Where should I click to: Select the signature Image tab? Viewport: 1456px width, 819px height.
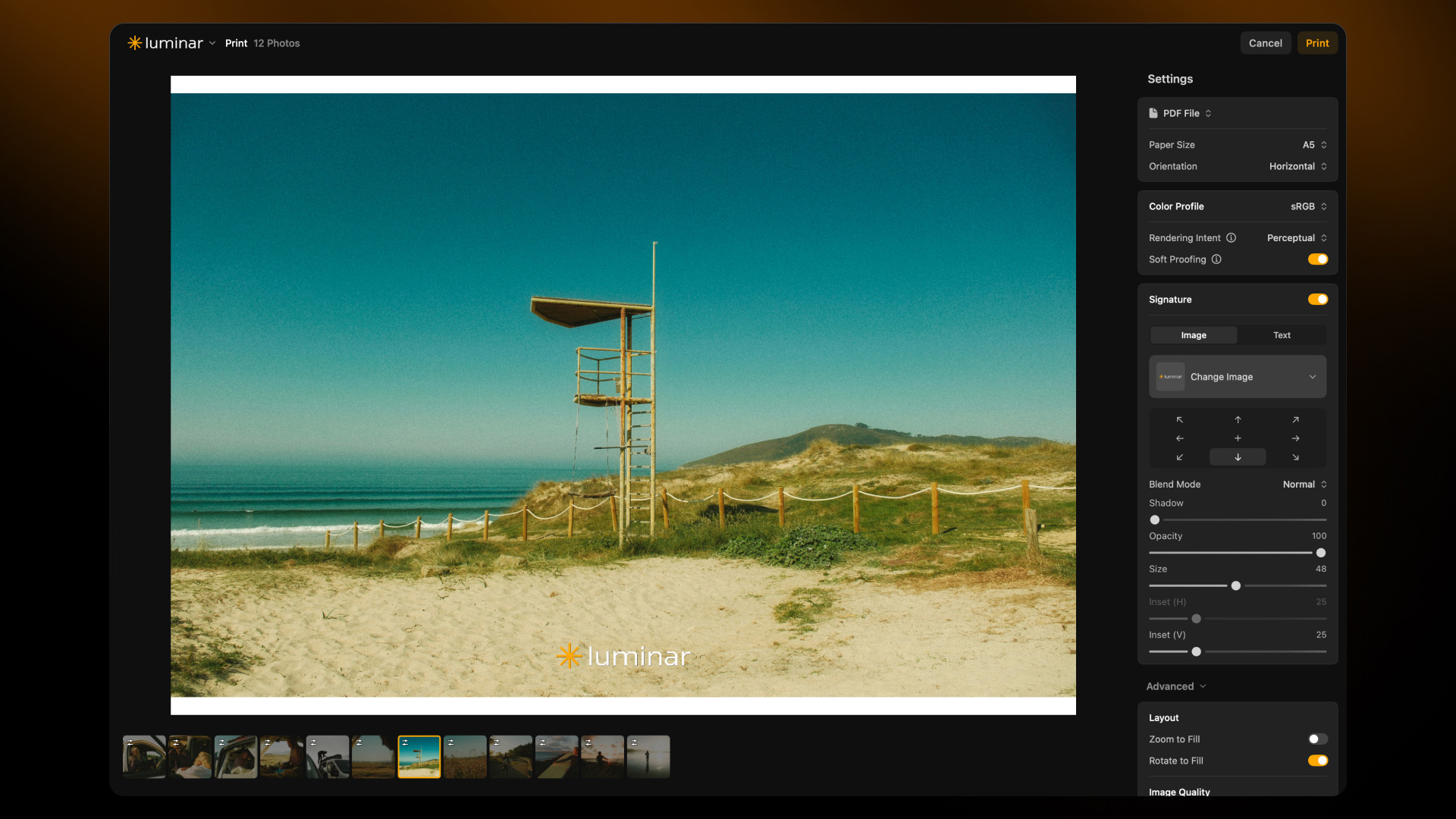point(1194,335)
